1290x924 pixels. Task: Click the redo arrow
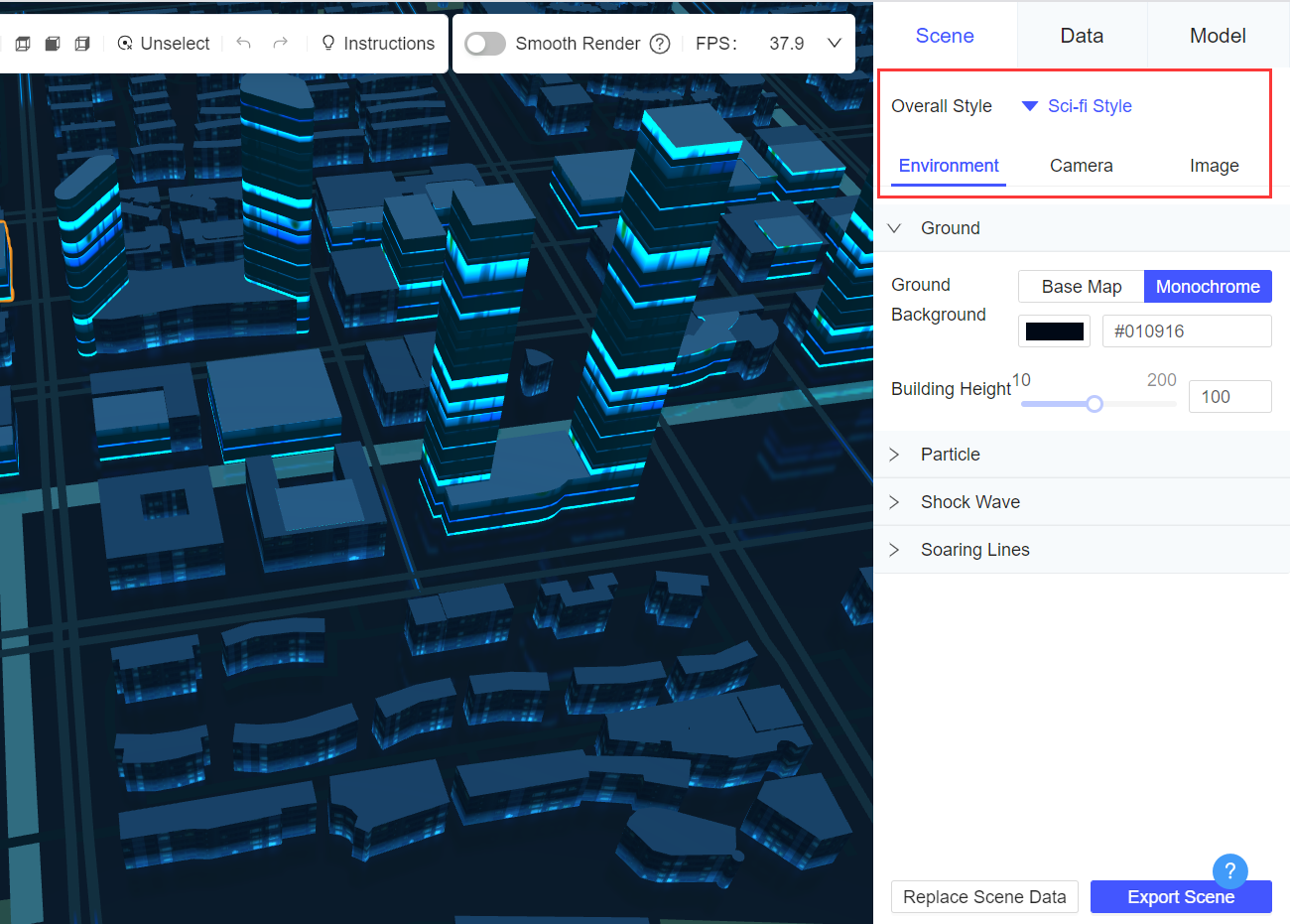click(x=281, y=44)
